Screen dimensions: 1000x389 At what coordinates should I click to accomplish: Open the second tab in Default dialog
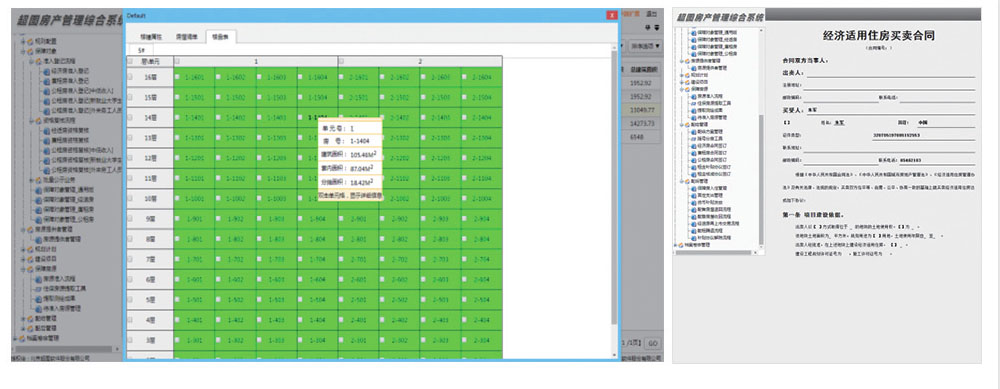pyautogui.click(x=187, y=37)
